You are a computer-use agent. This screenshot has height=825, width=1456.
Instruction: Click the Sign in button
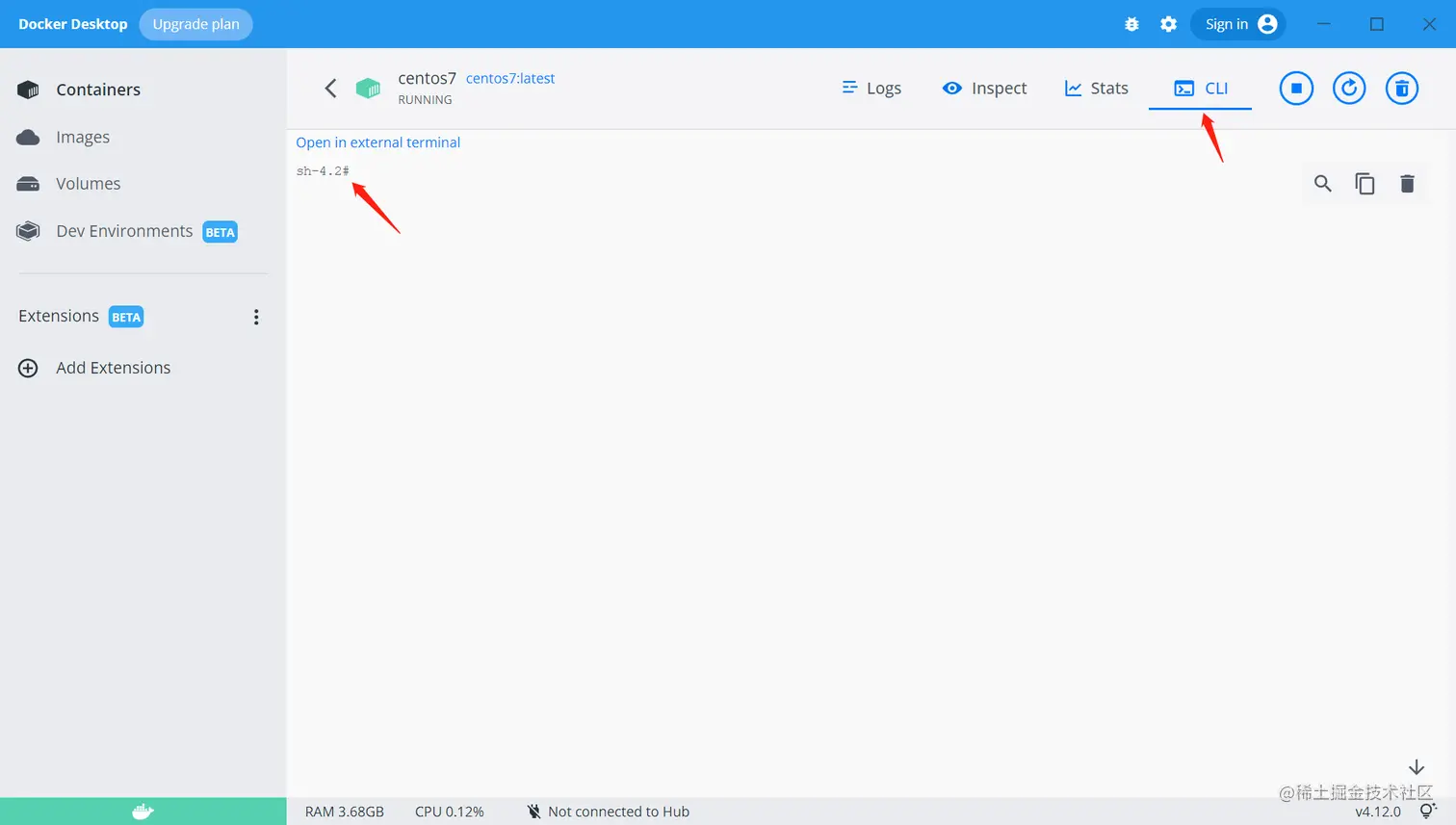1238,24
